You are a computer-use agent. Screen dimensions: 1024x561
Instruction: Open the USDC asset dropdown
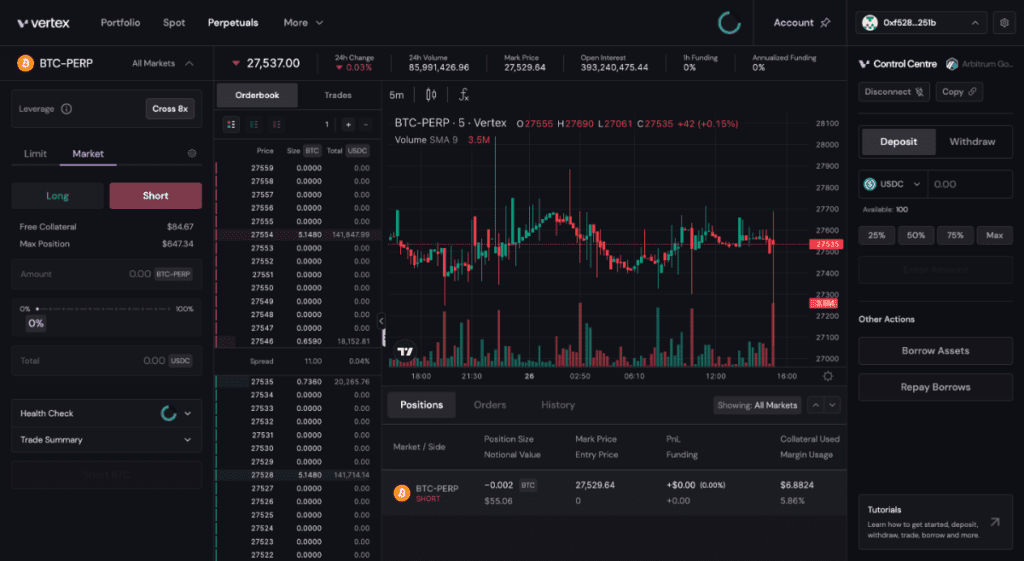(892, 184)
